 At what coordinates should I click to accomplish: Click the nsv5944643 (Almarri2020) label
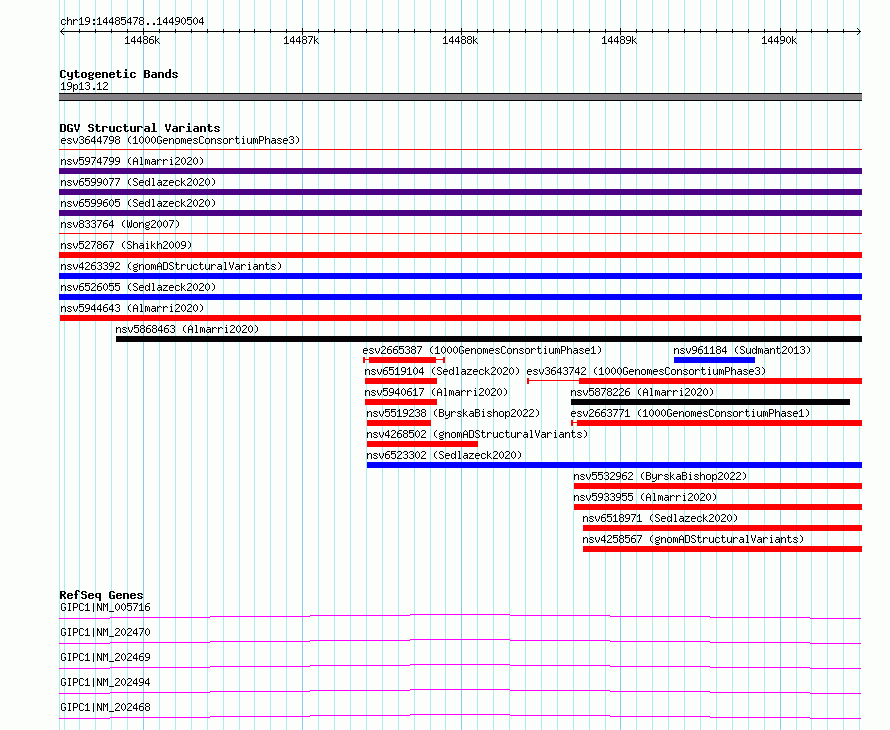(132, 308)
